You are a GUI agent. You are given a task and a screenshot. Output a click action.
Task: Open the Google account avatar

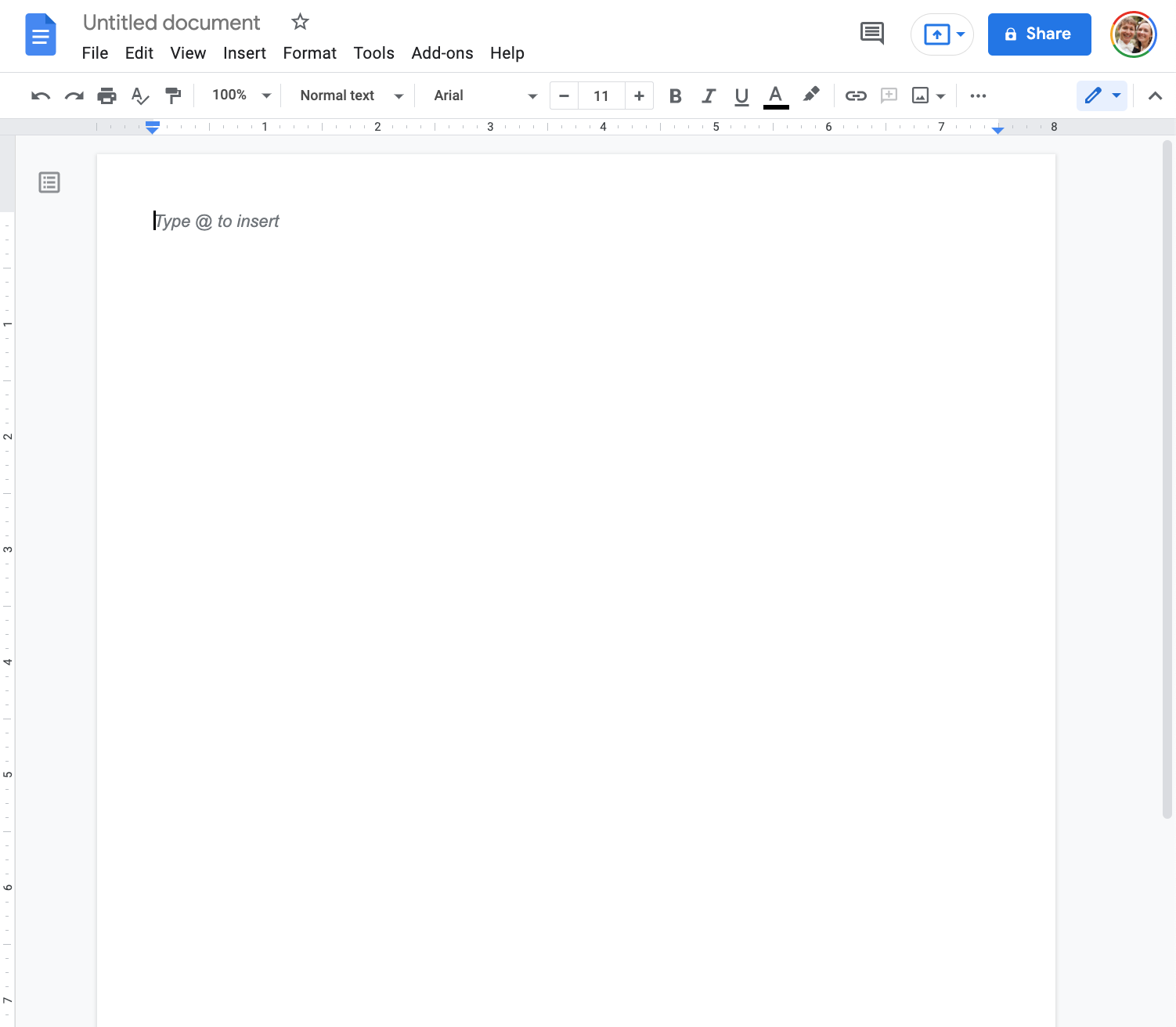1133,34
